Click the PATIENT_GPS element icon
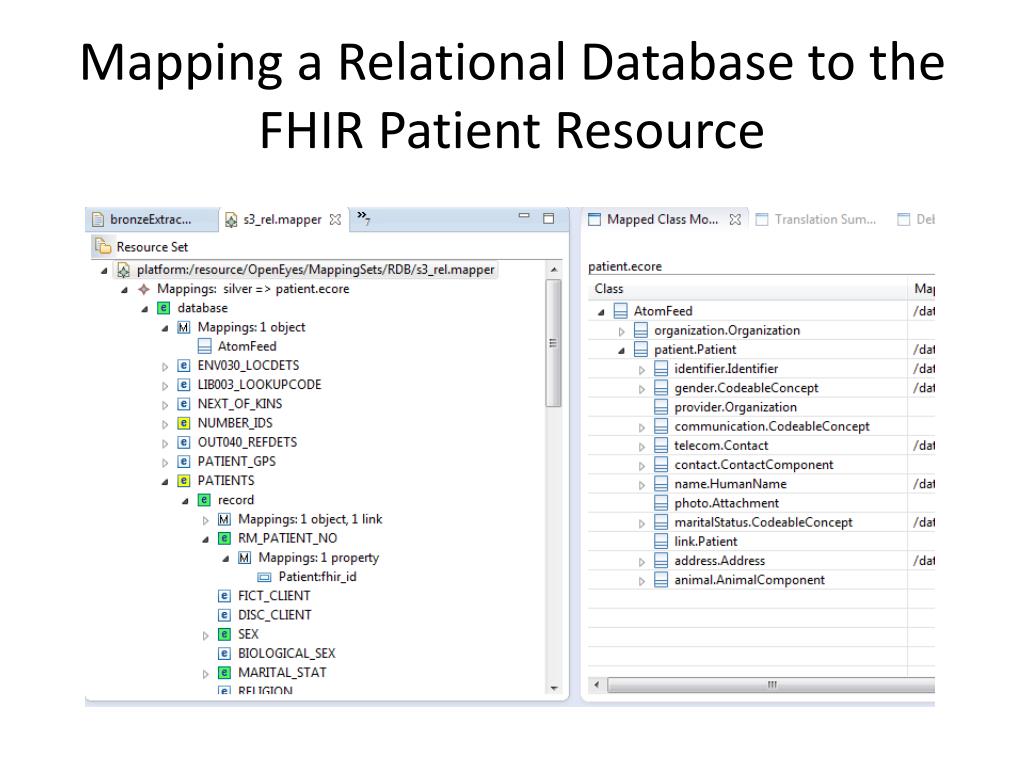 pos(184,461)
